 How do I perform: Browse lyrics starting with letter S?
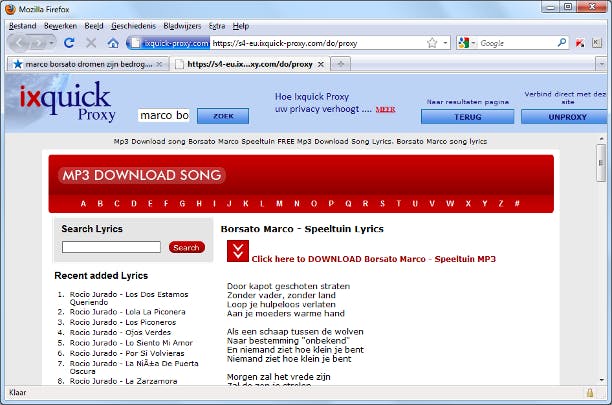click(382, 203)
